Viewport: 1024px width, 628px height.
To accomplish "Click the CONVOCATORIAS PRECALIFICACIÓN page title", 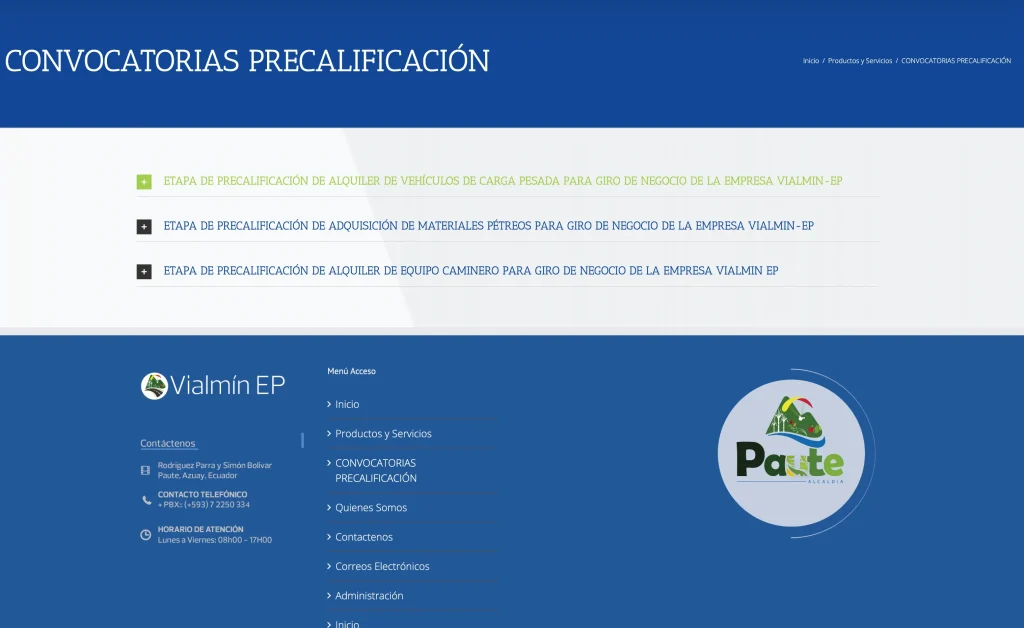I will 246,60.
